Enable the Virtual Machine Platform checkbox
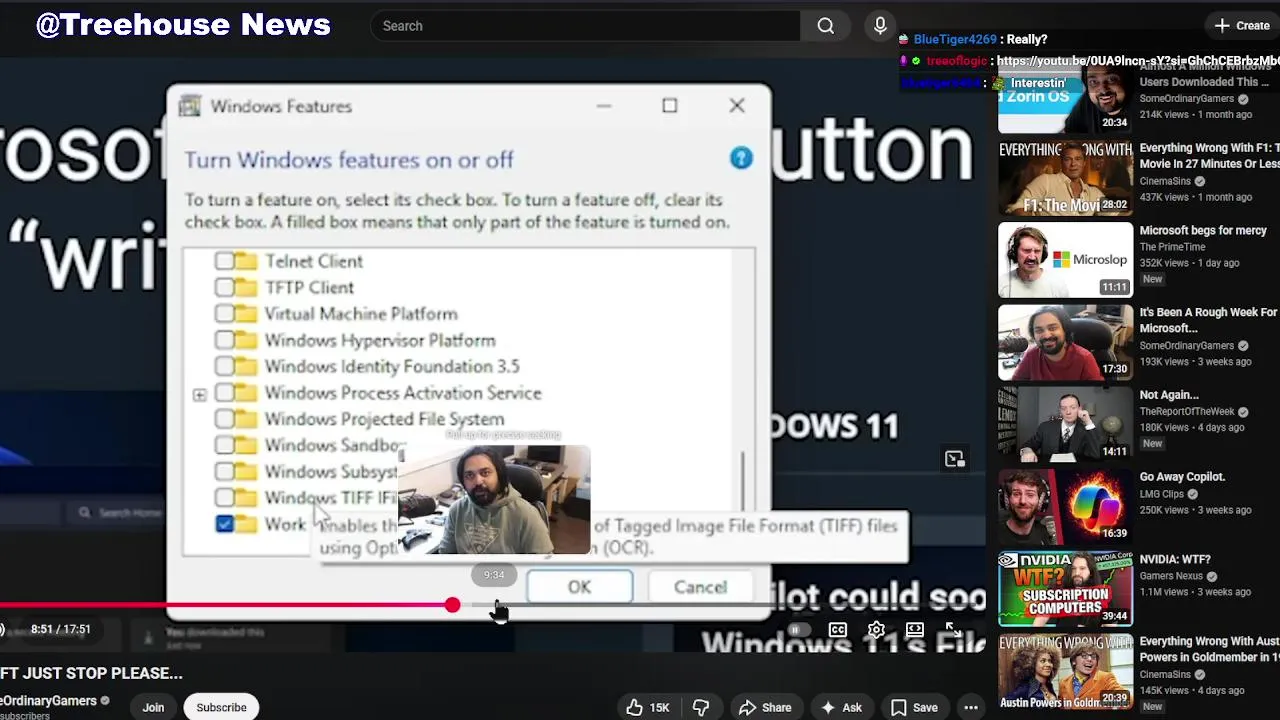Image resolution: width=1280 pixels, height=720 pixels. coord(224,314)
